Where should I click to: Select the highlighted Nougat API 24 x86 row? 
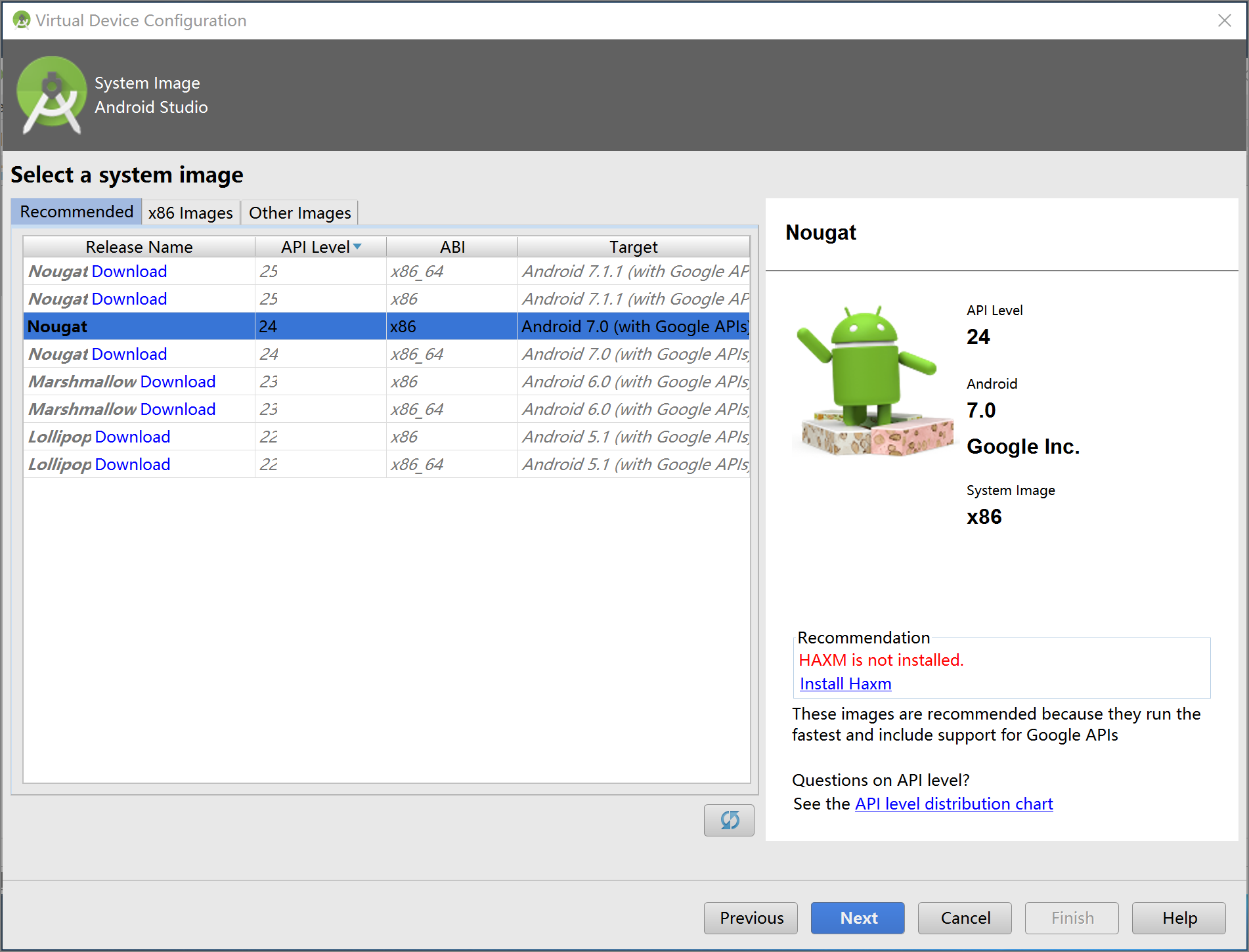(x=387, y=326)
